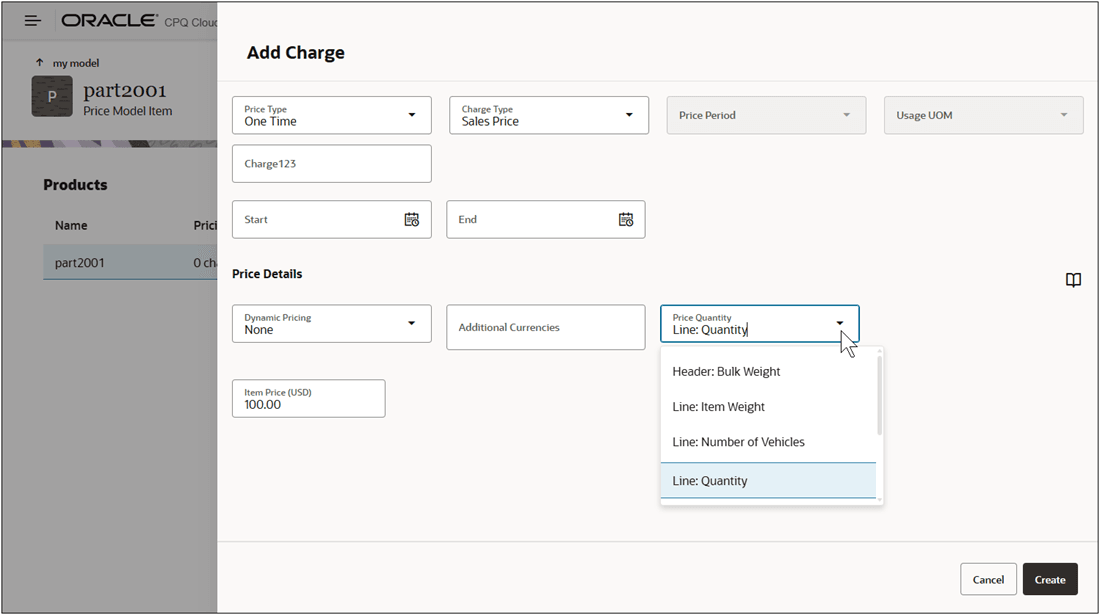1100x615 pixels.
Task: Choose Line: Number of Vehicles option
Action: coord(738,442)
